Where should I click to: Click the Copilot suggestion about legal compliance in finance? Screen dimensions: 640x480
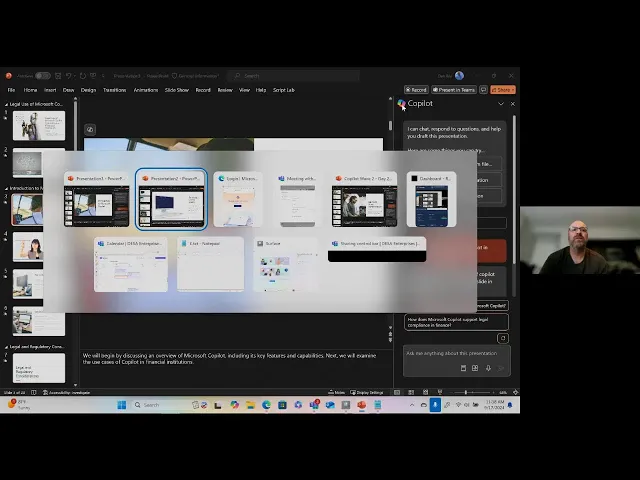pos(456,322)
